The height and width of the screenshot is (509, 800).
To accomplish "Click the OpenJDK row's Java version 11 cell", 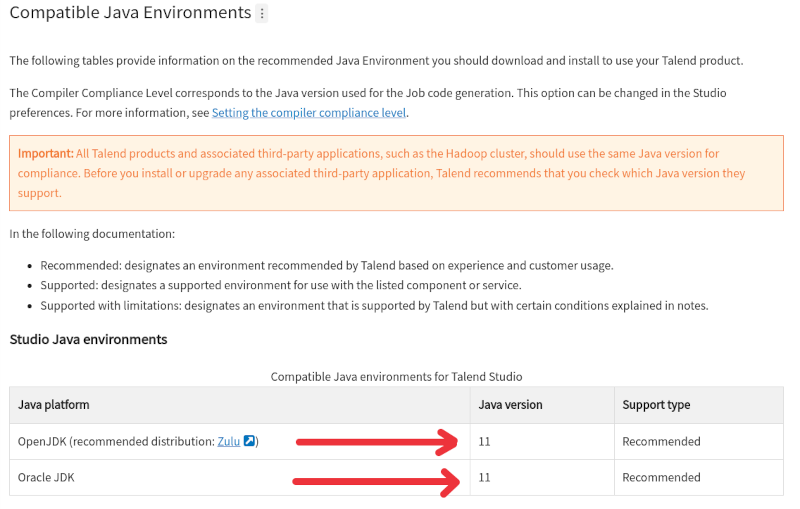I will [542, 442].
